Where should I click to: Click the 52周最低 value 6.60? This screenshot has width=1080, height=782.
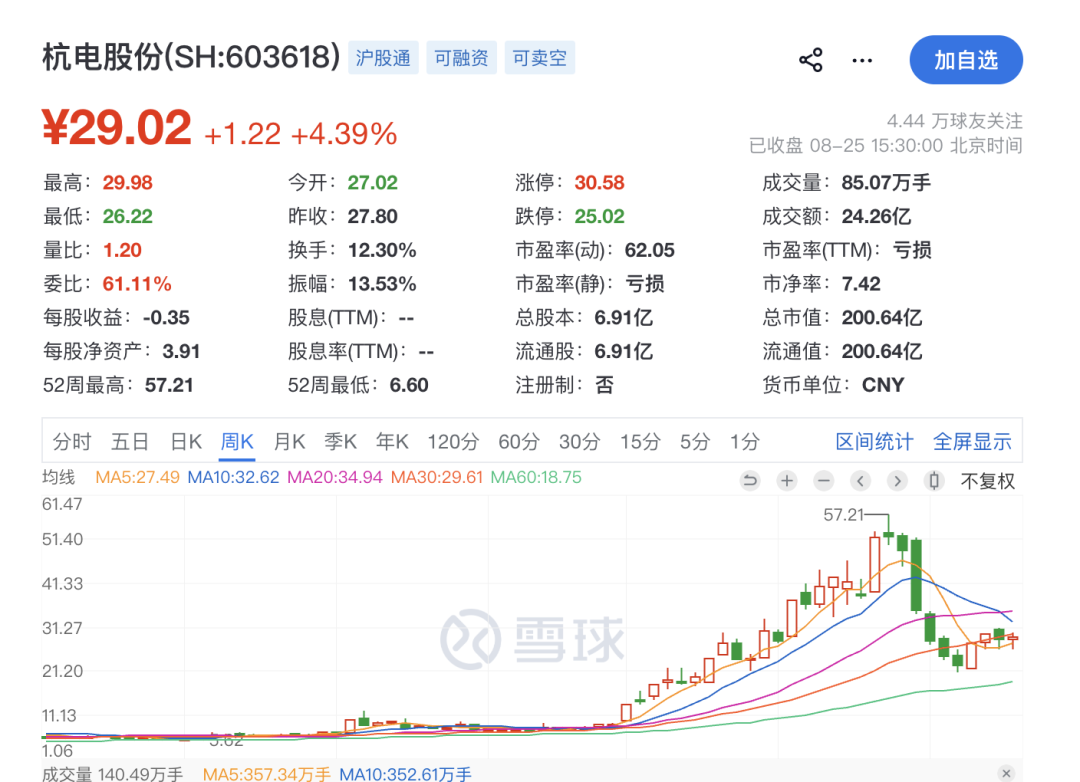coord(409,385)
